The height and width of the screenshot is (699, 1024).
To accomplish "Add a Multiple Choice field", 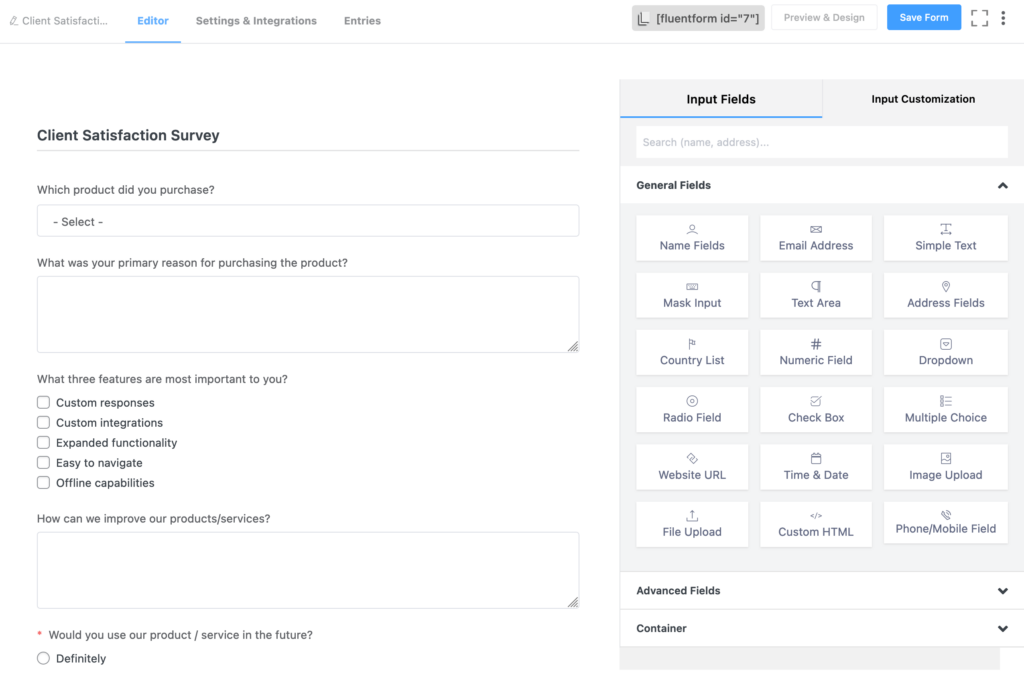I will pyautogui.click(x=945, y=410).
